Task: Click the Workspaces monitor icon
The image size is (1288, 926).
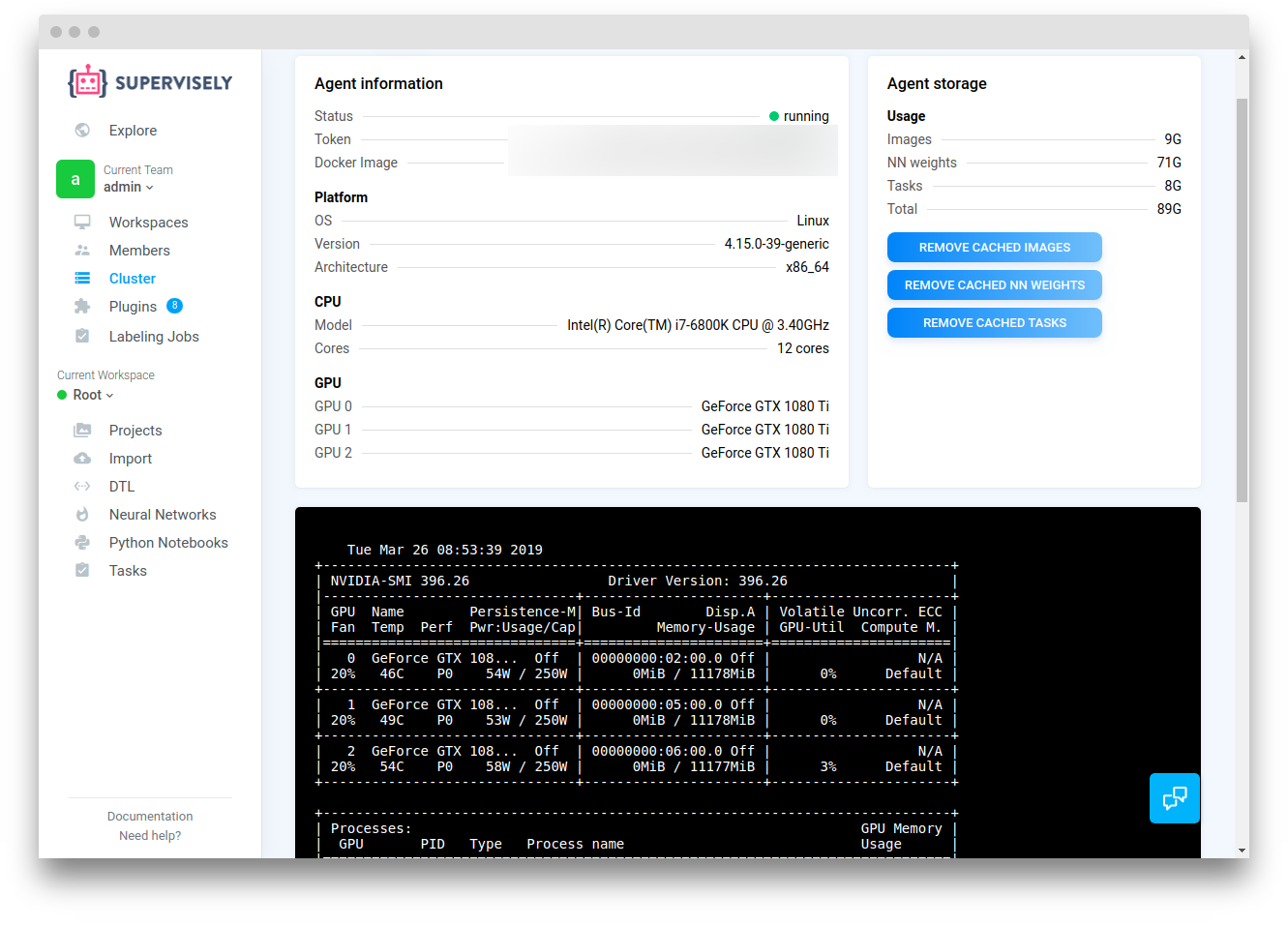Action: (82, 223)
